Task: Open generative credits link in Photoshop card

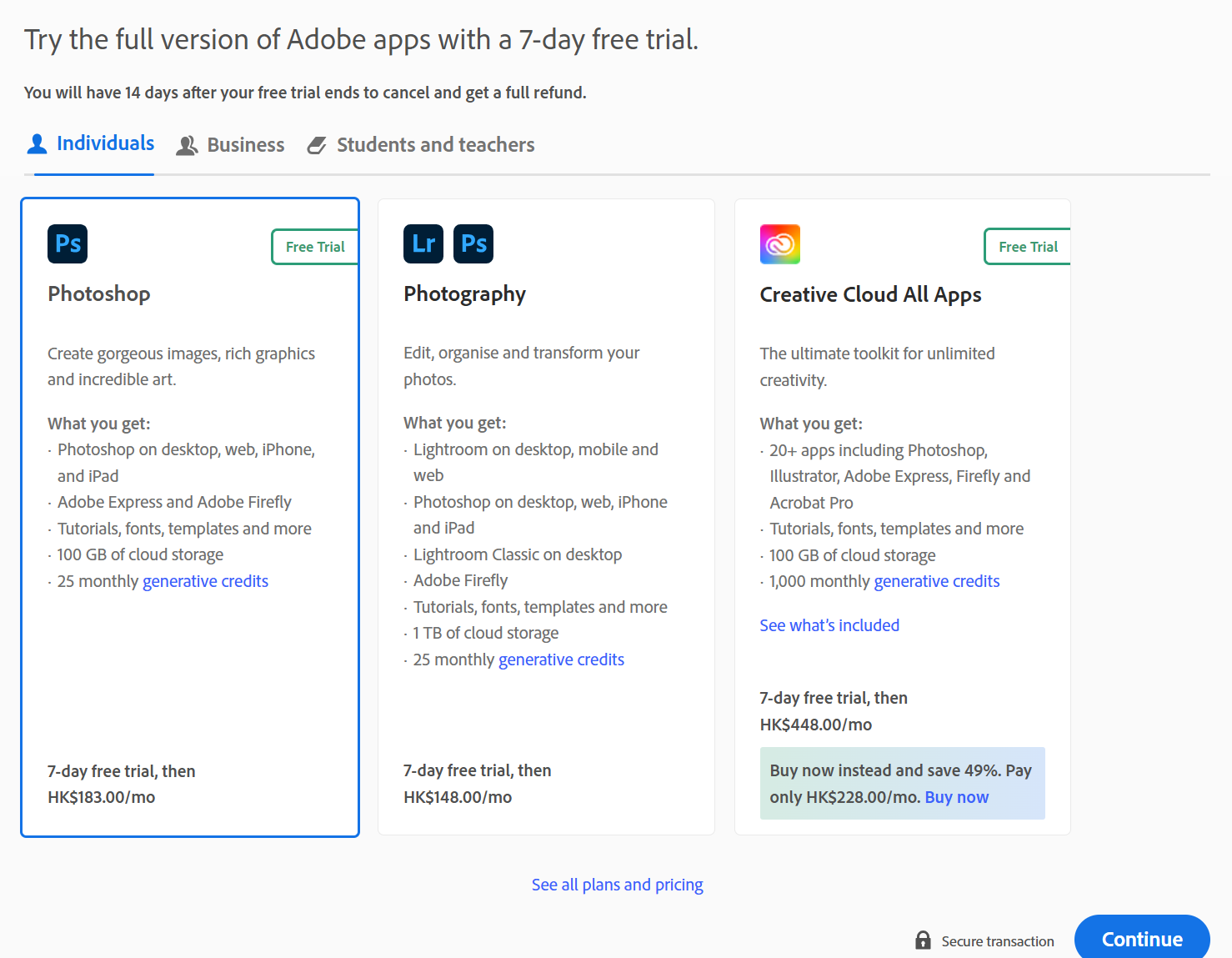Action: tap(205, 581)
